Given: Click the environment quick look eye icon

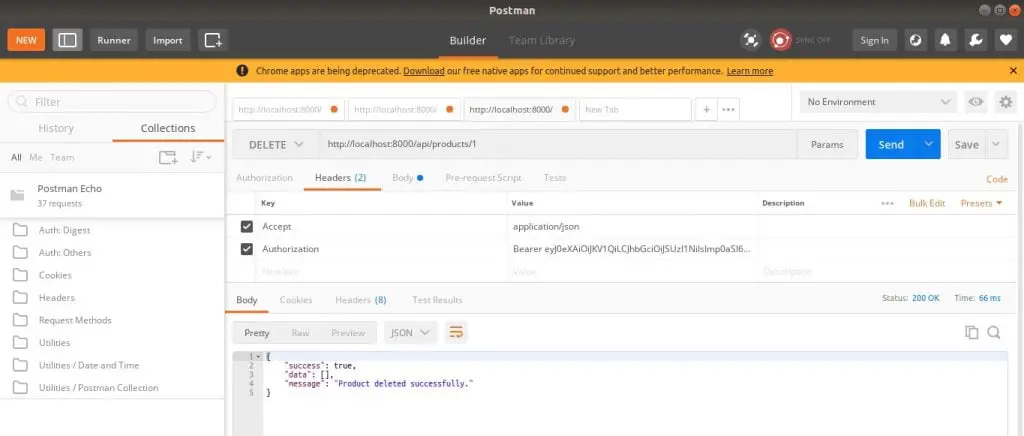Looking at the screenshot, I should 976,102.
